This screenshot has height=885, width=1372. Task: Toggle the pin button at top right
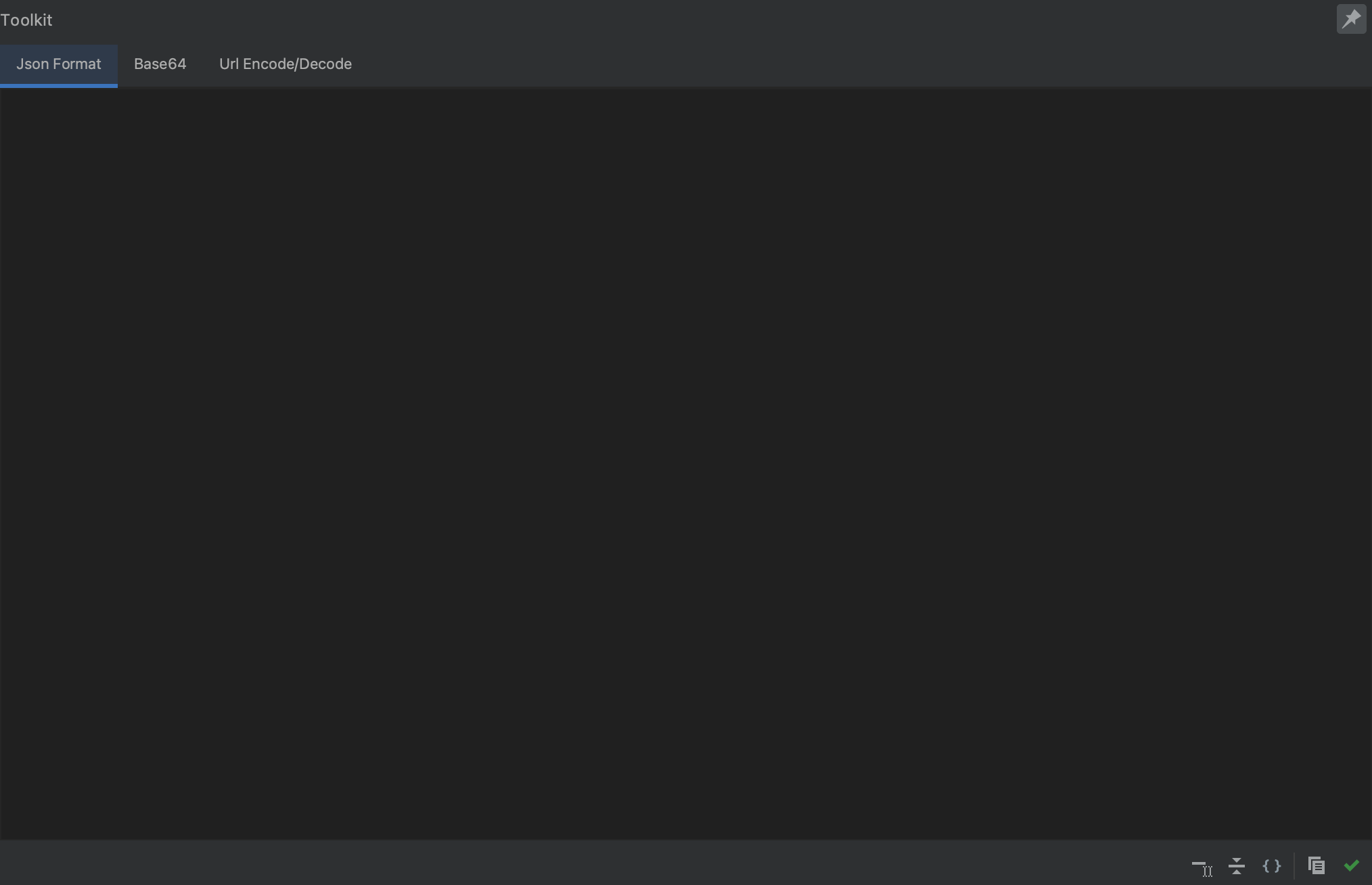pos(1351,19)
